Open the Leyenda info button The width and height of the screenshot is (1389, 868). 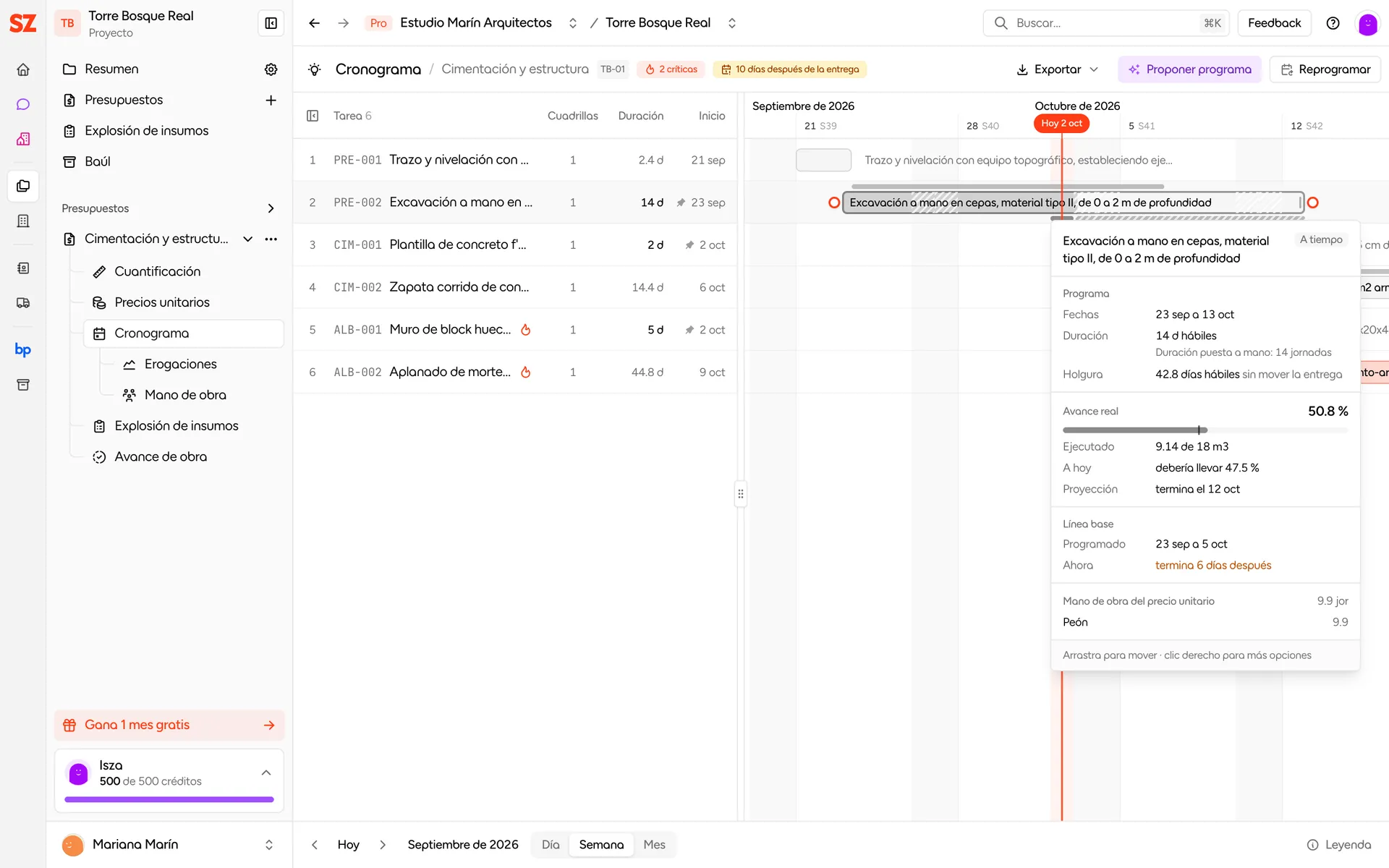(x=1339, y=845)
